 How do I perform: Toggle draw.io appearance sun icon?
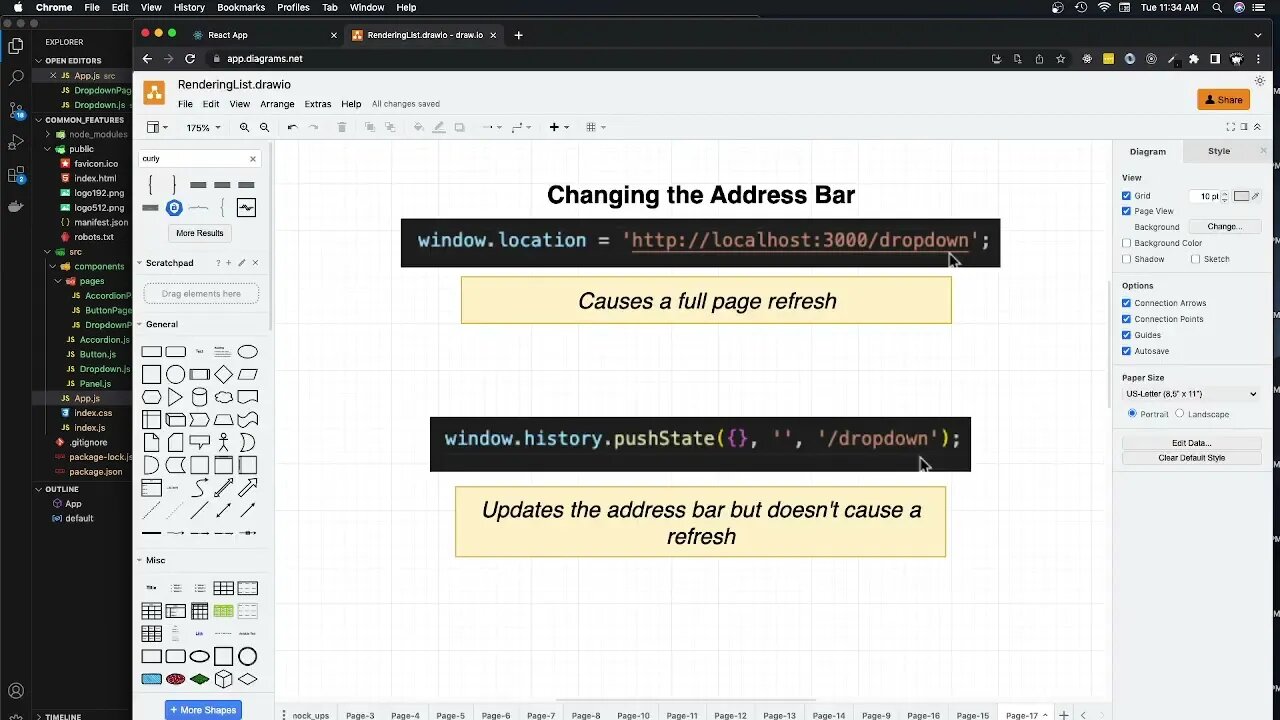click(1260, 81)
